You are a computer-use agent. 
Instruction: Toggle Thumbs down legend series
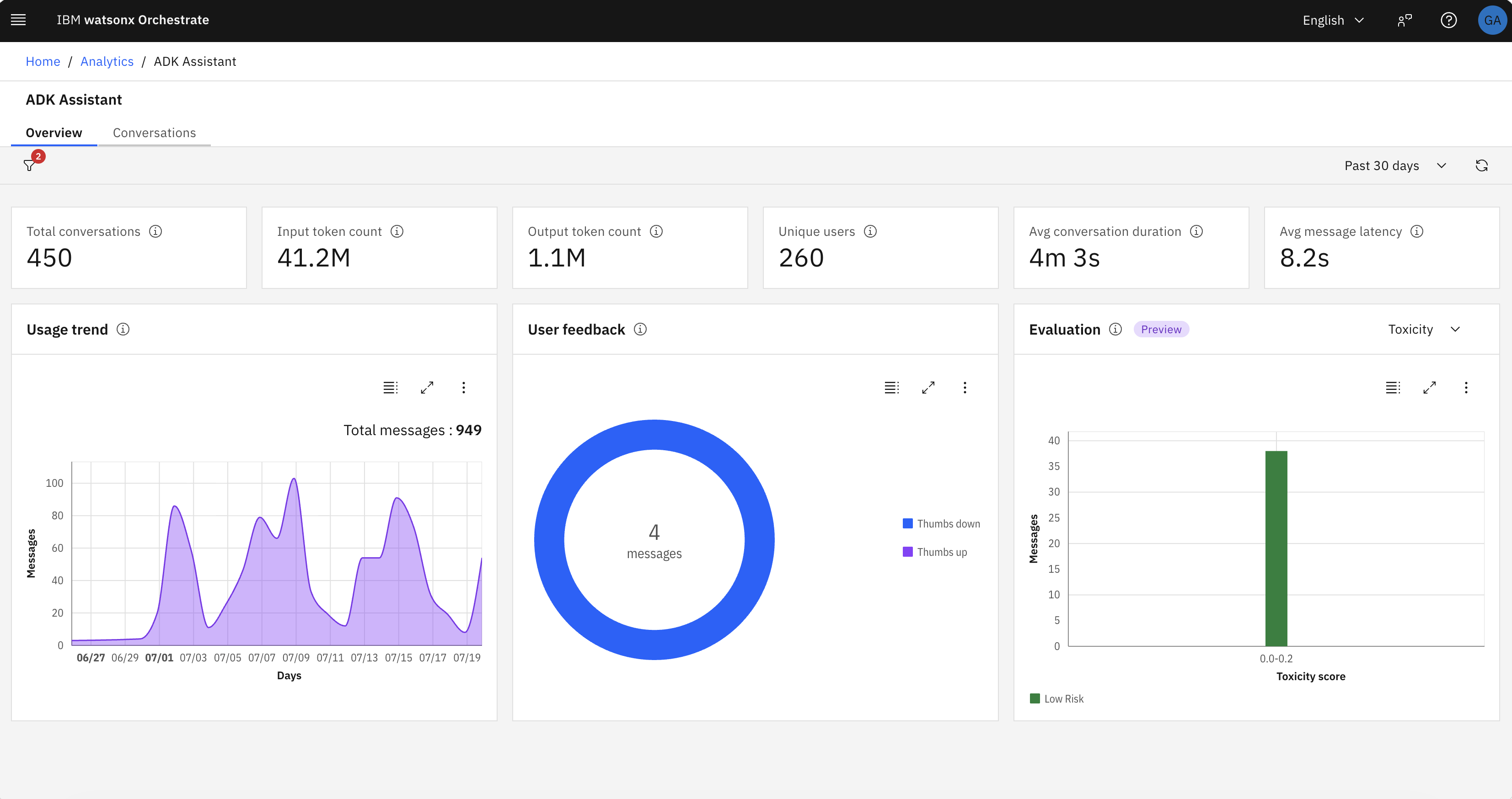(942, 524)
